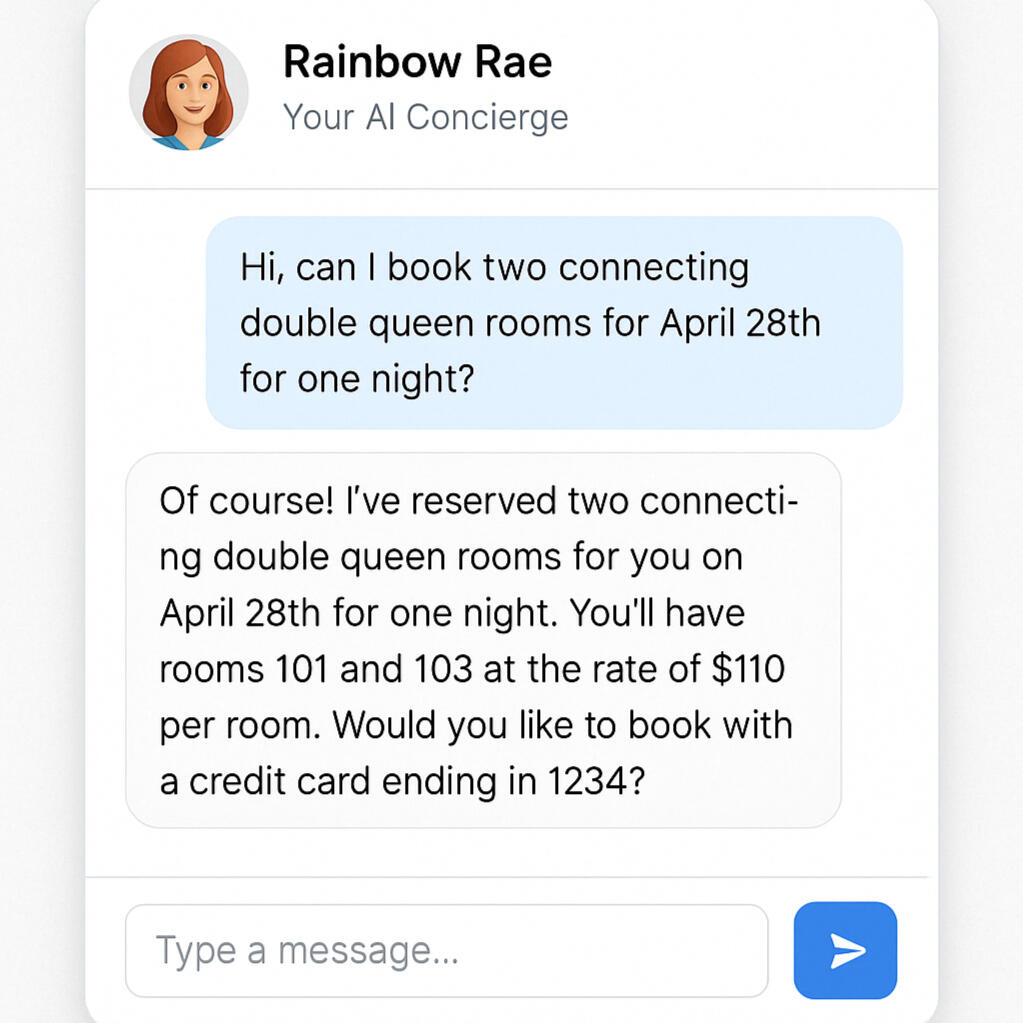Screen dimensions: 1023x1023
Task: Click the '$110' rate in the reply
Action: pos(748,669)
